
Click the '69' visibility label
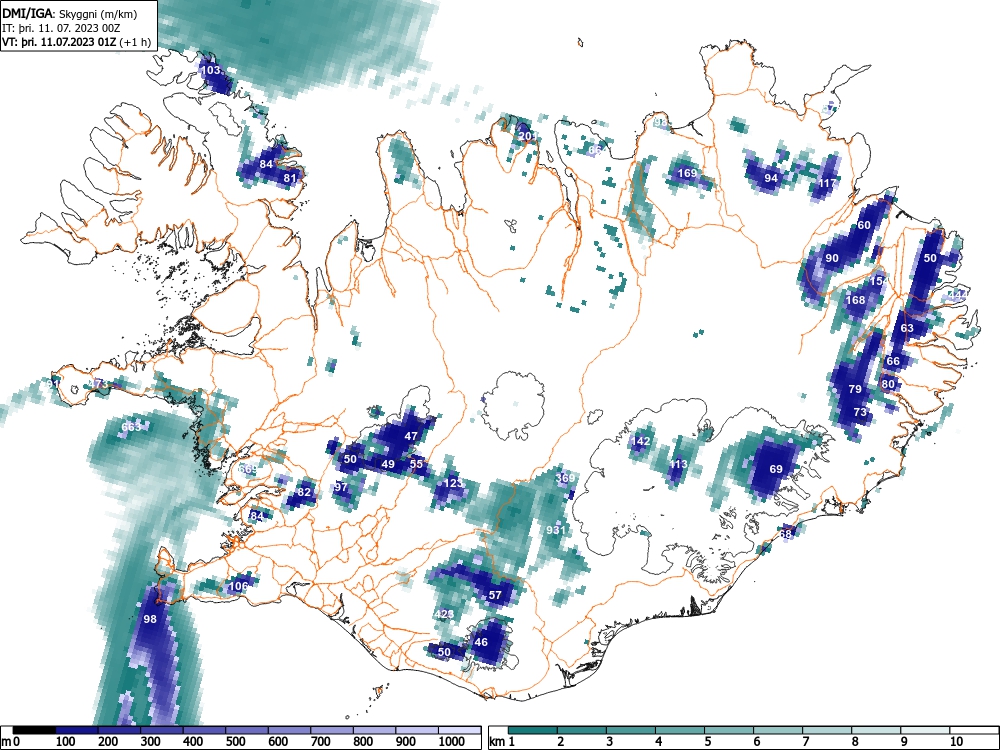776,469
